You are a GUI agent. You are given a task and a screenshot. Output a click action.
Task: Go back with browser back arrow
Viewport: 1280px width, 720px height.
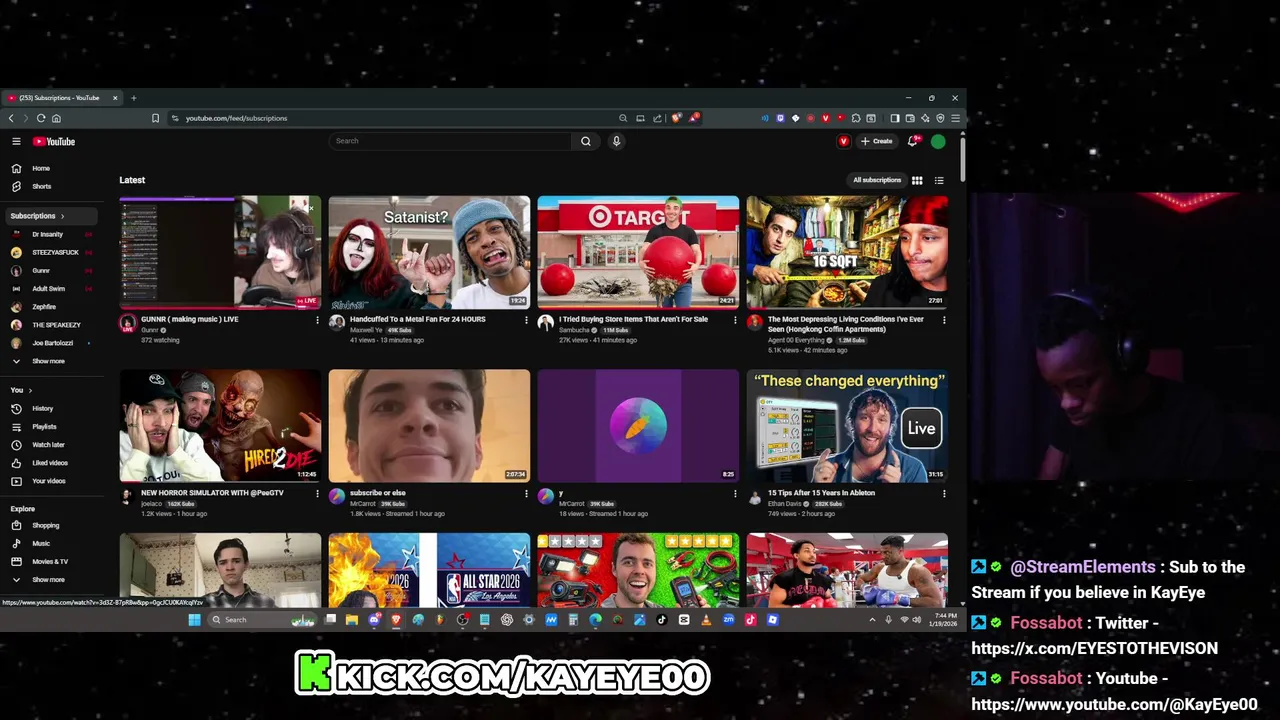click(x=11, y=118)
